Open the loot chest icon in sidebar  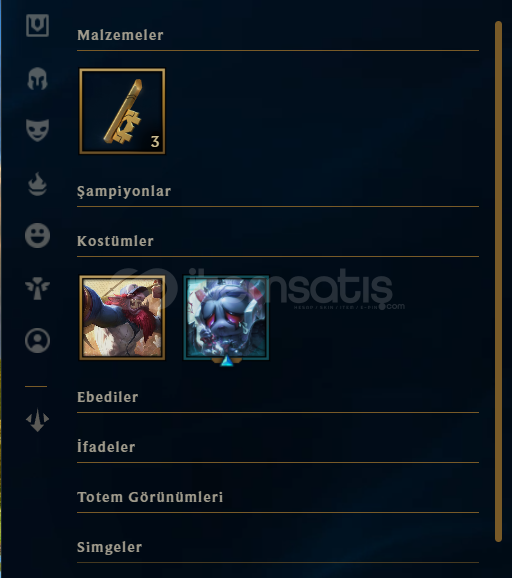tap(37, 25)
